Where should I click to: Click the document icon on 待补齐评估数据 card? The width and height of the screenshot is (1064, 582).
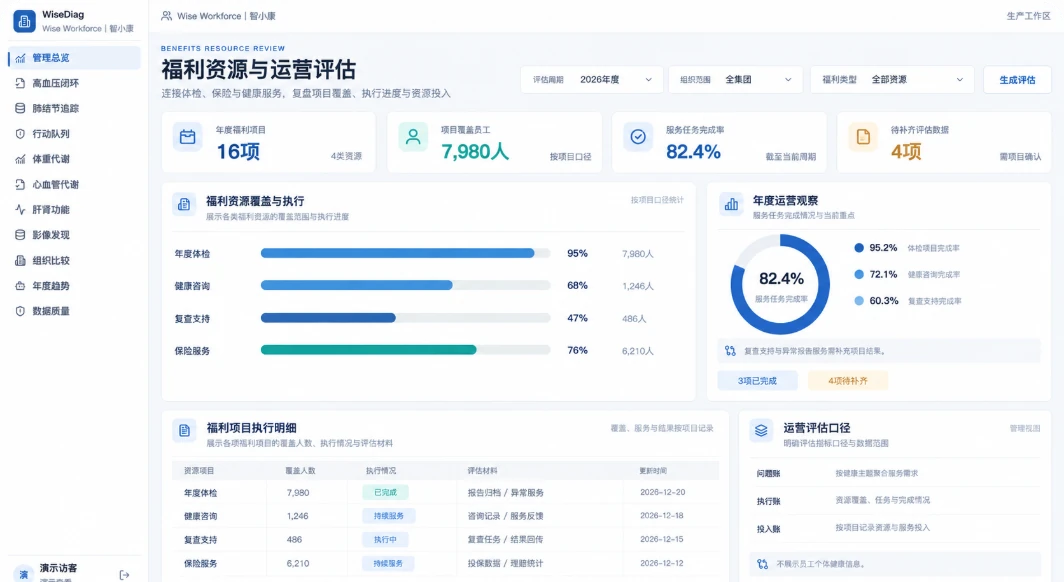pos(863,137)
